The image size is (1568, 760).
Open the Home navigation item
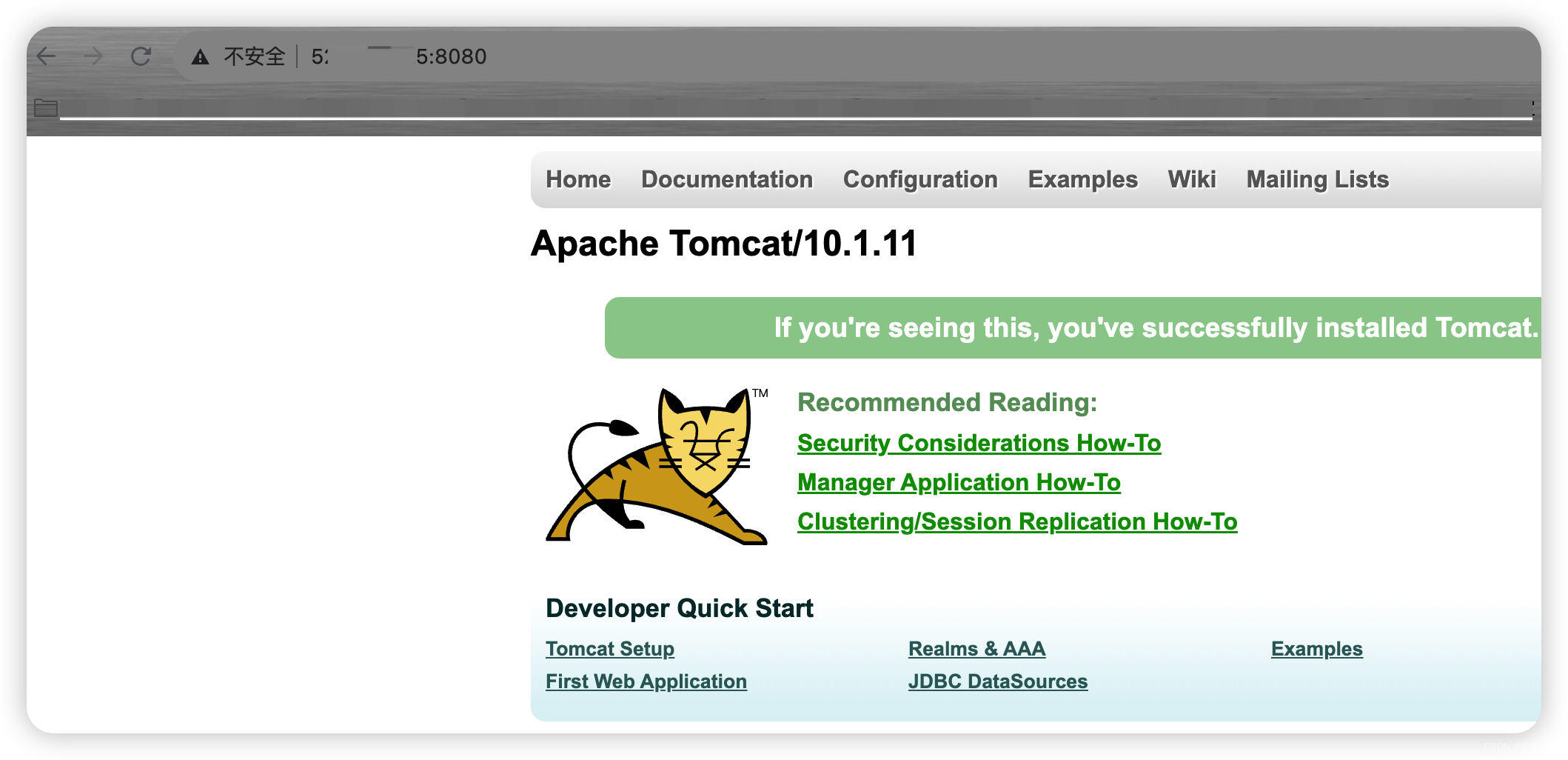coord(578,179)
